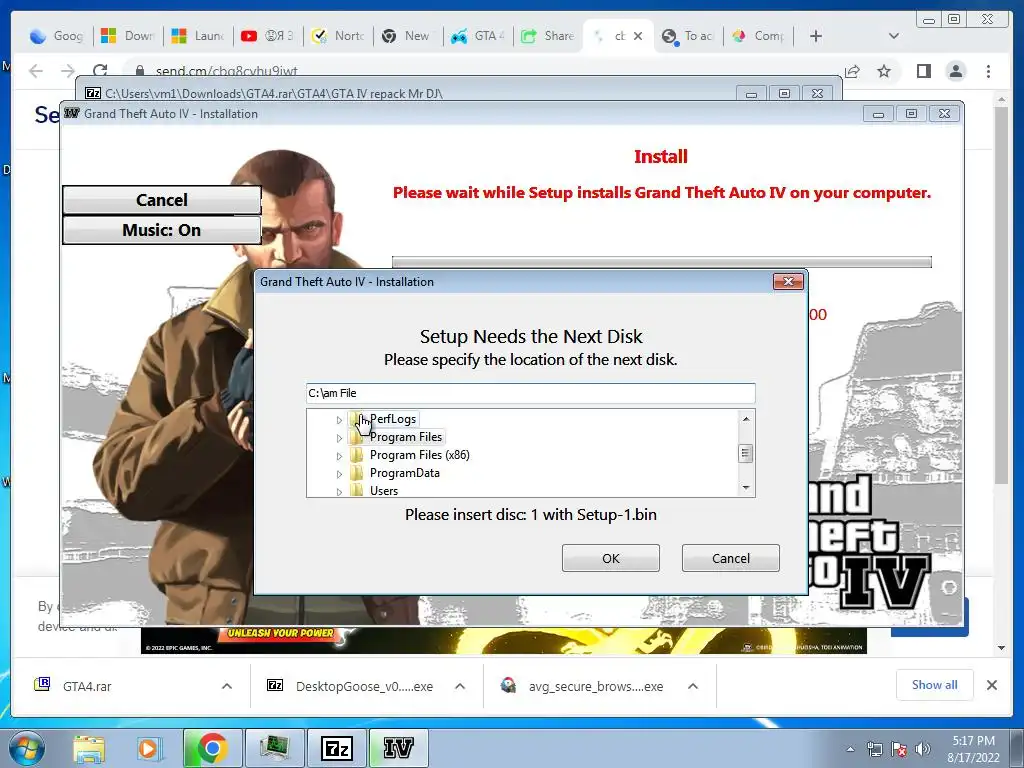The width and height of the screenshot is (1024, 768).
Task: Close the active browser tab
Action: click(638, 36)
